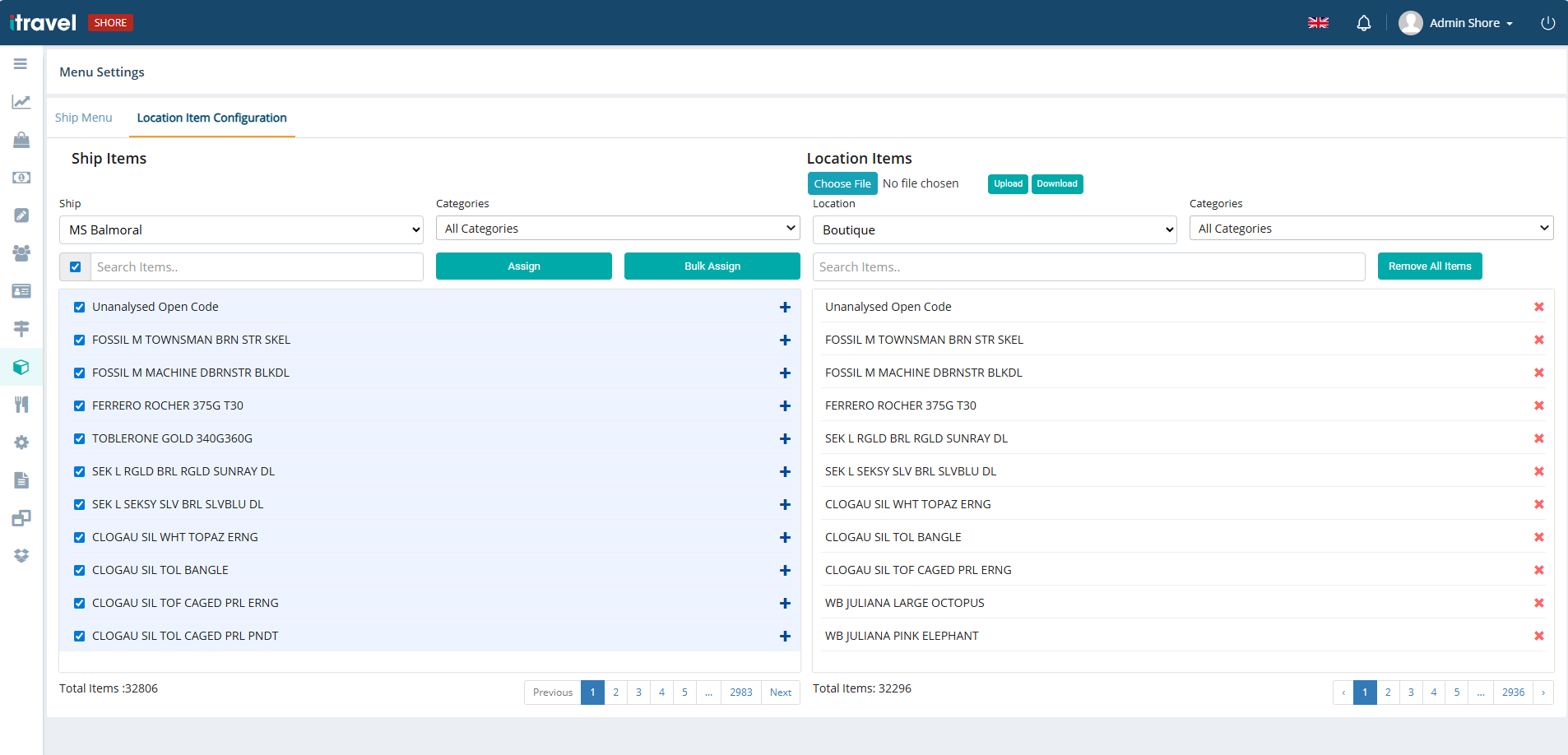Select the settings gear icon in sidebar
The width and height of the screenshot is (1568, 755).
point(21,442)
